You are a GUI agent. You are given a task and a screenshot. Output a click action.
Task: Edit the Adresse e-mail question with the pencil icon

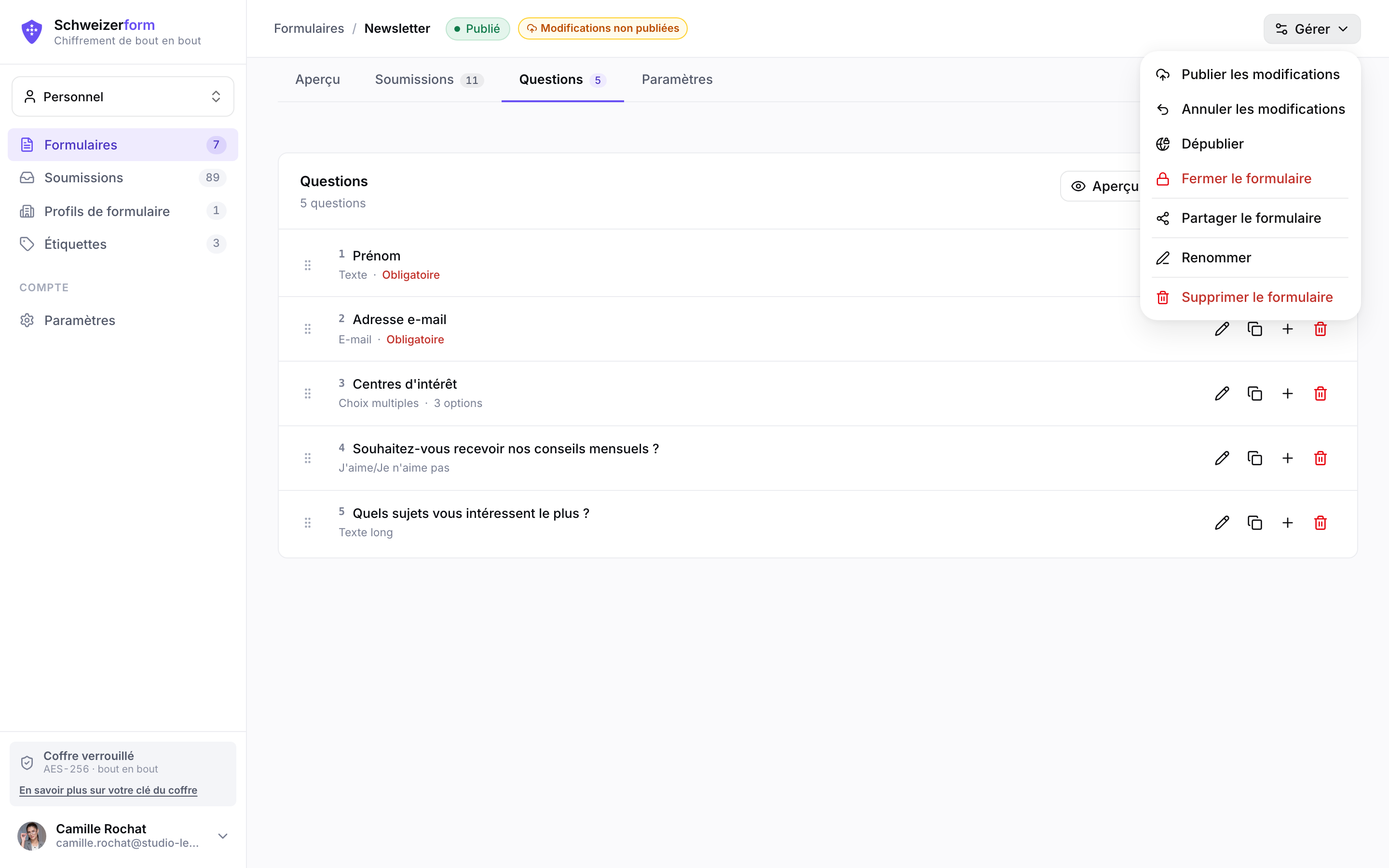click(1222, 329)
